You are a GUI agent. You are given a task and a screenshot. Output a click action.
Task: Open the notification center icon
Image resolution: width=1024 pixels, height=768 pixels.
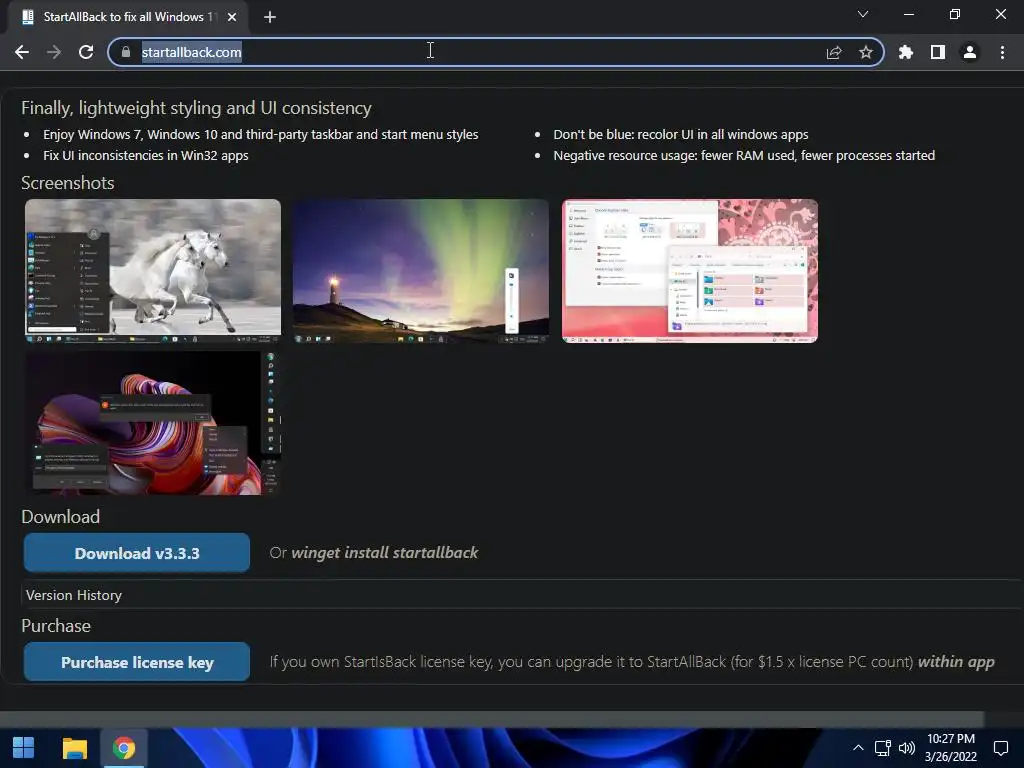(1001, 748)
